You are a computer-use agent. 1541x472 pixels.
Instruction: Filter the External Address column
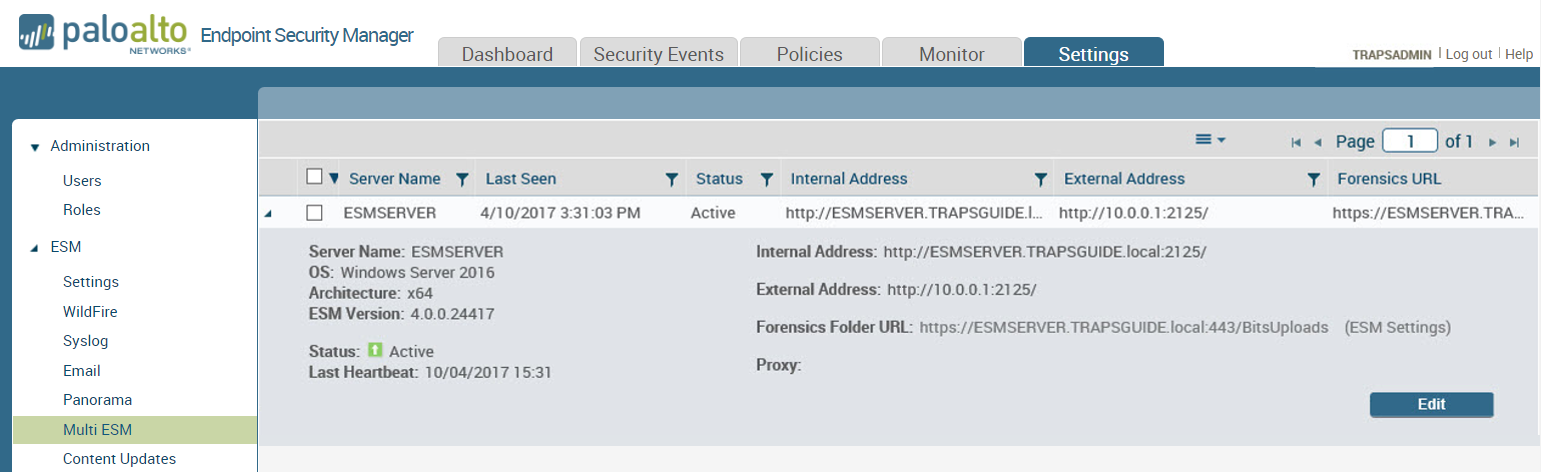point(1314,179)
